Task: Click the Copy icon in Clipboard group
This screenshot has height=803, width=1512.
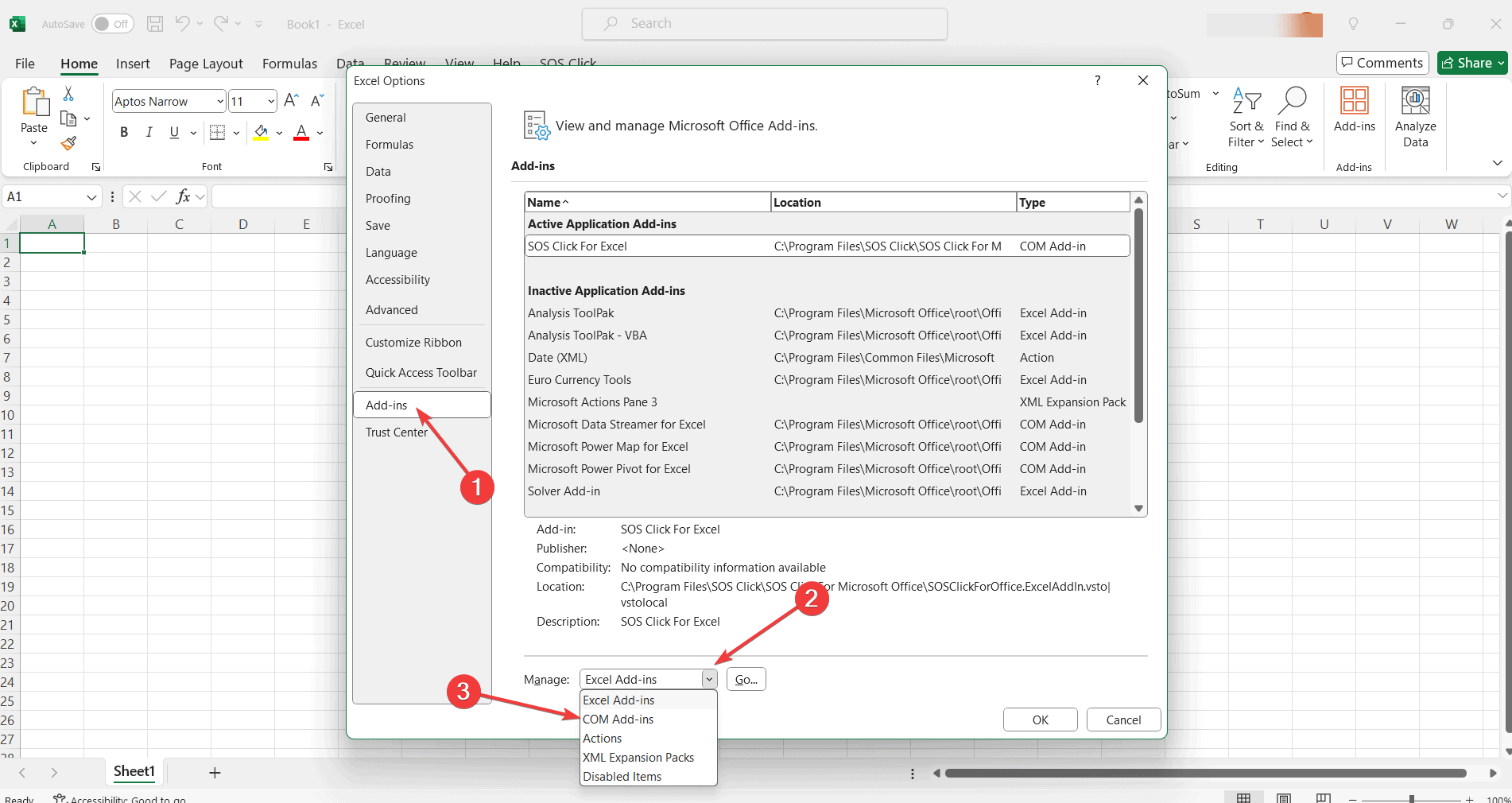Action: click(x=68, y=118)
